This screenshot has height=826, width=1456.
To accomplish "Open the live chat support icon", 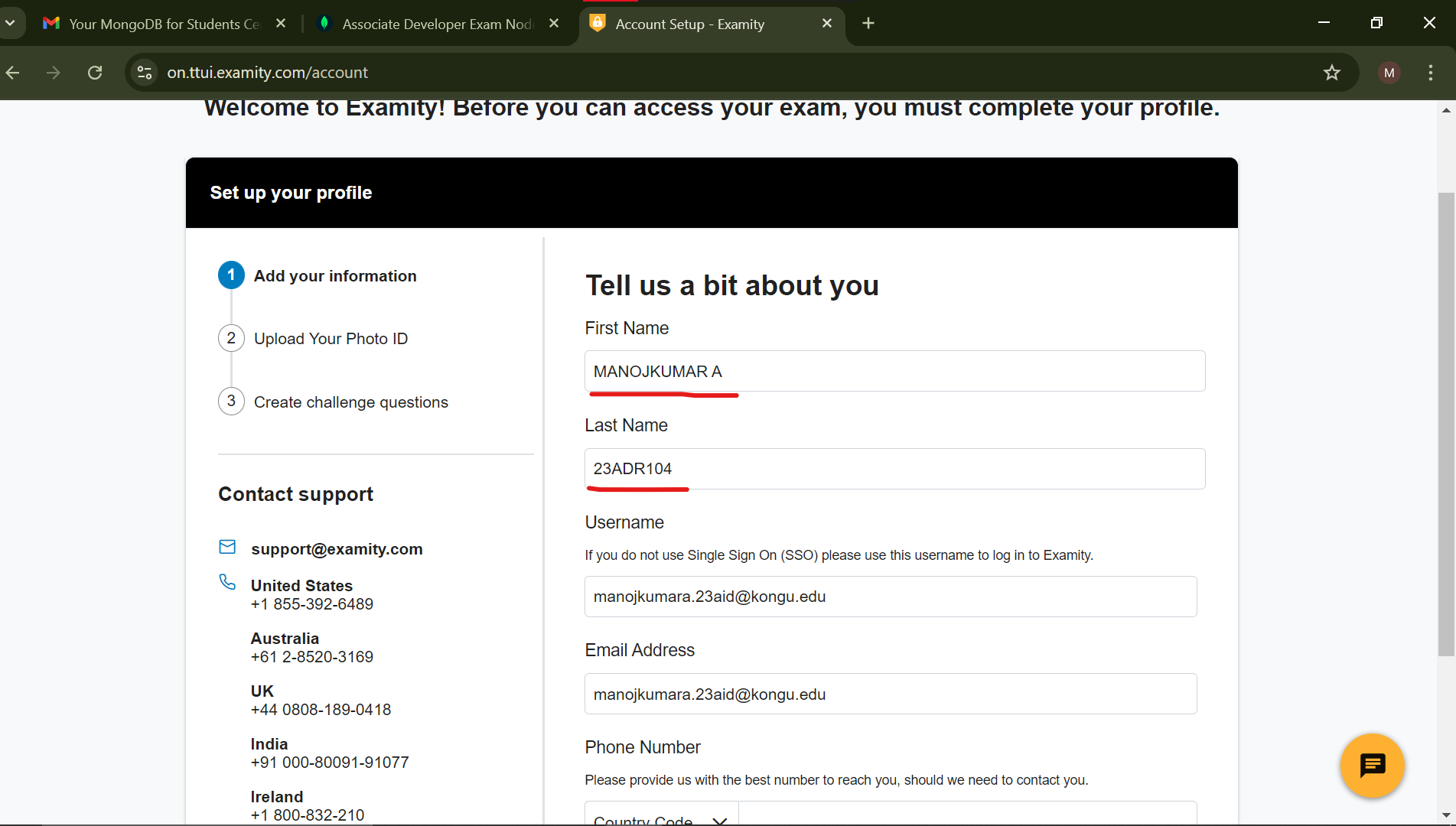I will pyautogui.click(x=1372, y=766).
